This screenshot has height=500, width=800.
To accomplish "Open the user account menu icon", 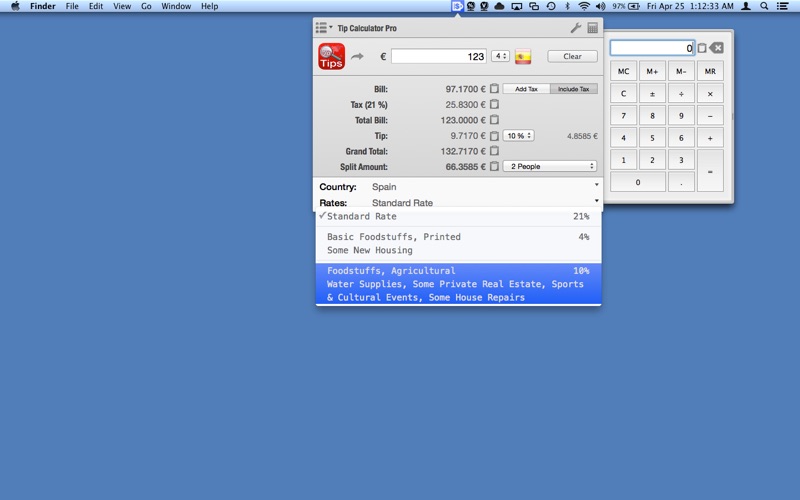I will click(746, 6).
